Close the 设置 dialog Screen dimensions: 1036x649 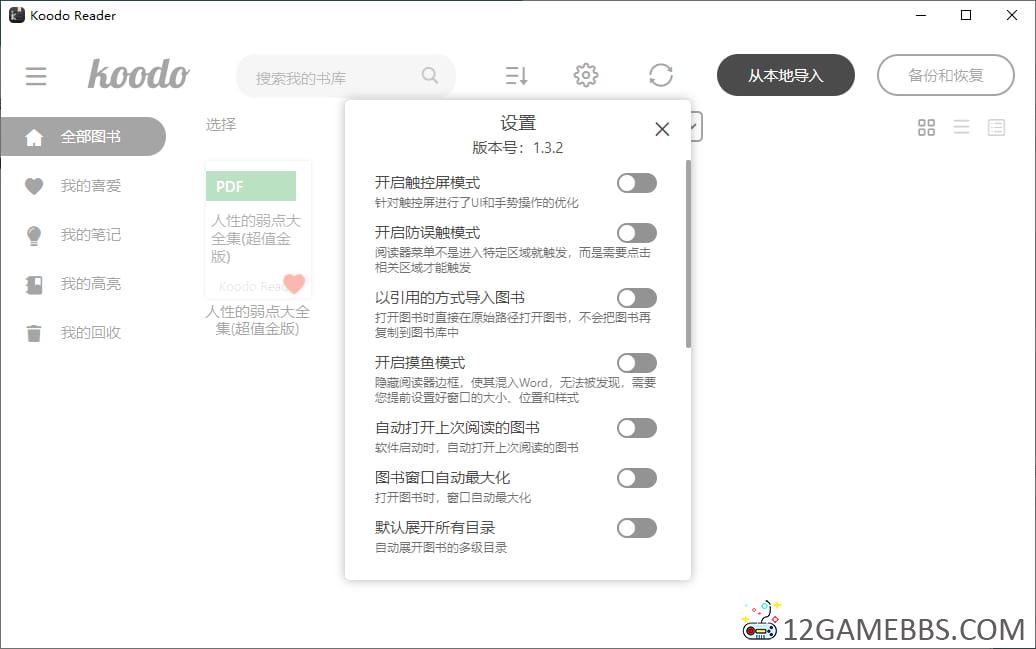661,129
